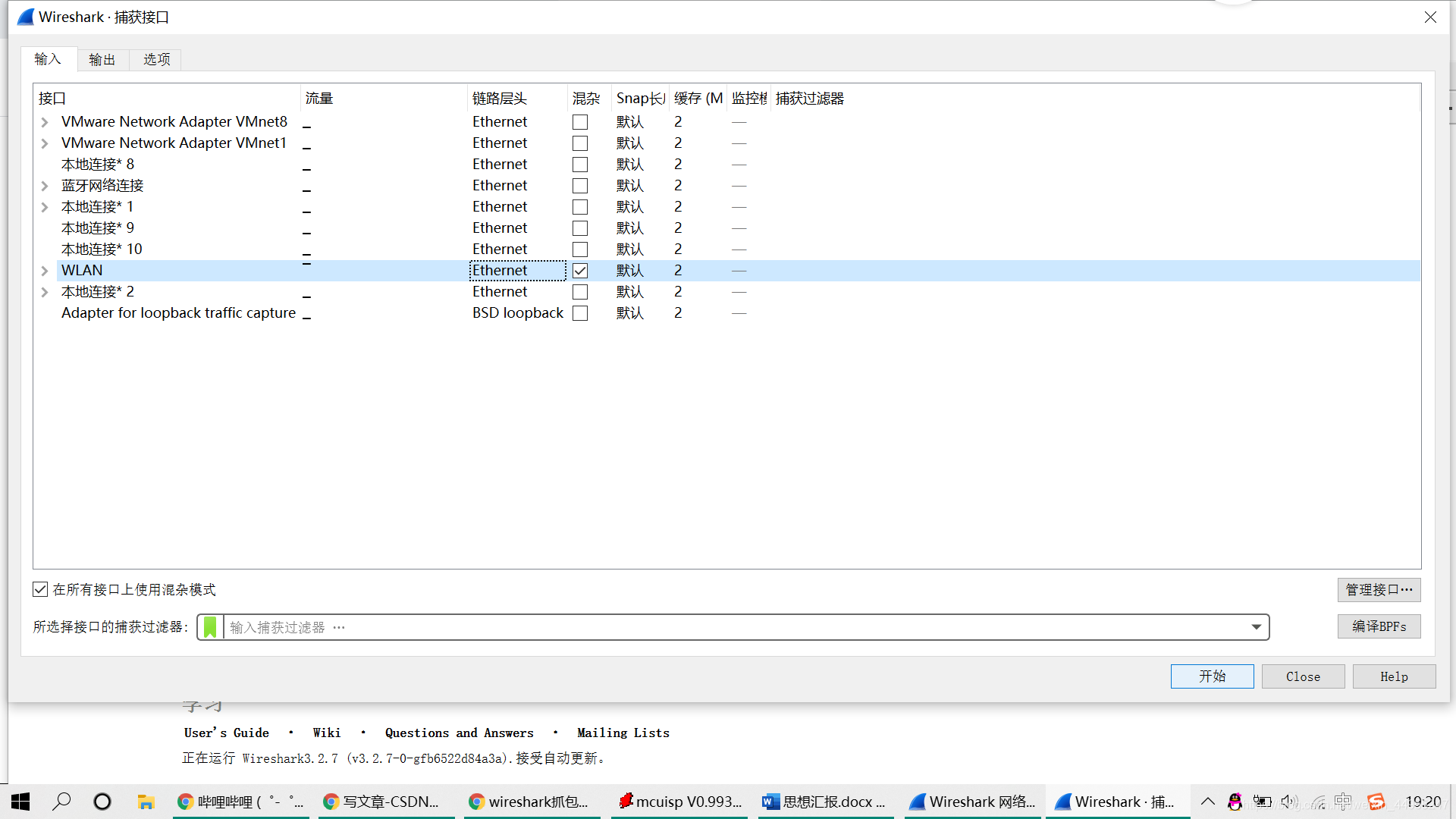Expand VMware Network Adapter VMnet8 row
The image size is (1456, 819).
(x=45, y=122)
